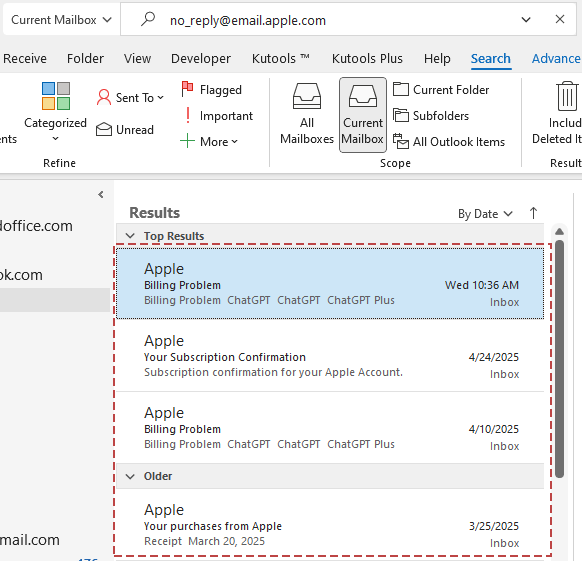Click the Flagged red flag icon
Viewport: 582px width, 561px height.
click(187, 89)
